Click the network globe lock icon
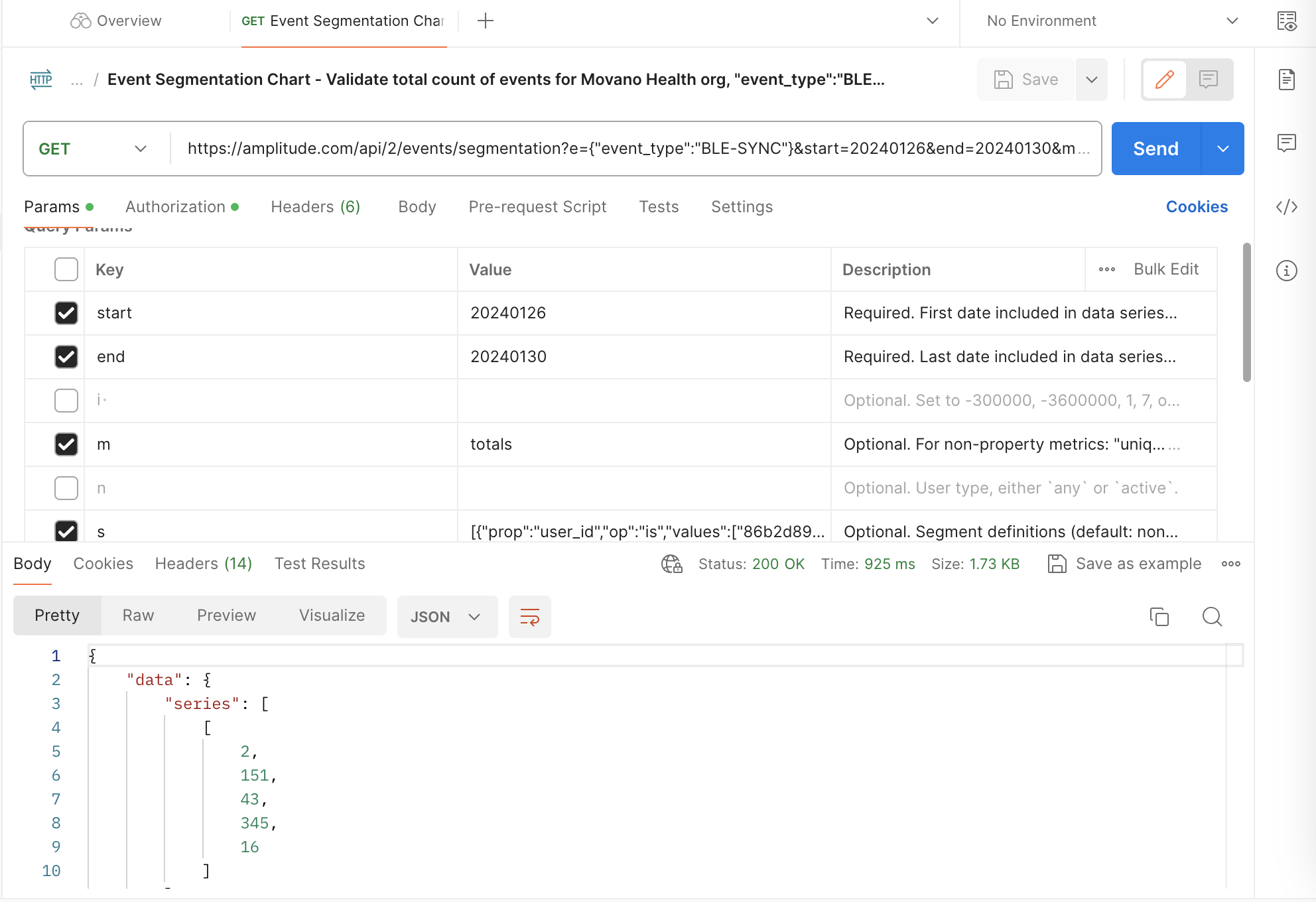The width and height of the screenshot is (1316, 902). [x=671, y=564]
